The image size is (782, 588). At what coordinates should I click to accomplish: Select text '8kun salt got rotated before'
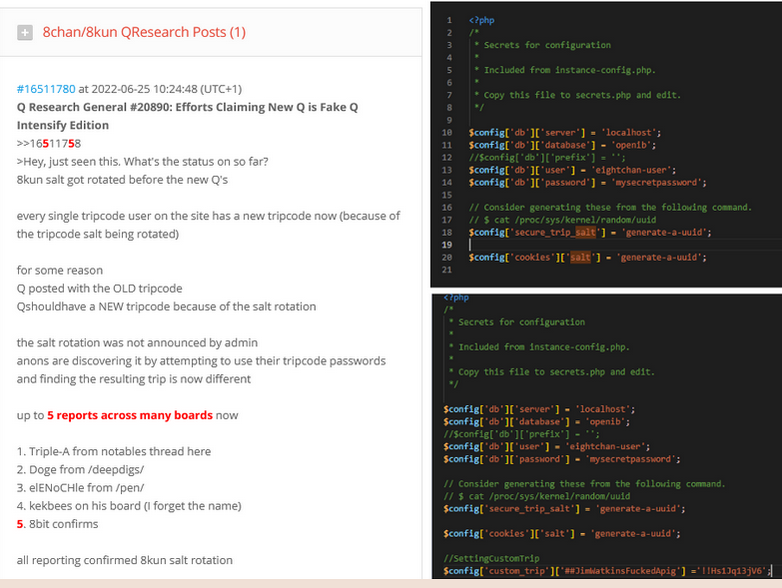click(122, 180)
